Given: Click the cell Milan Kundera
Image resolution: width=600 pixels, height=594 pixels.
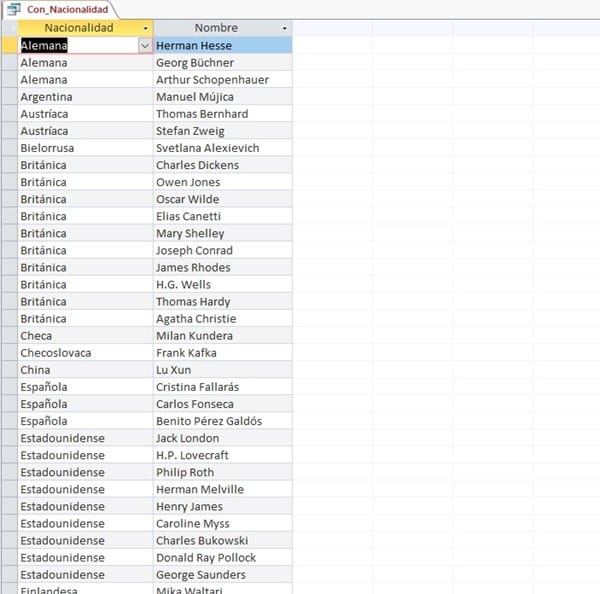Looking at the screenshot, I should pyautogui.click(x=223, y=336).
